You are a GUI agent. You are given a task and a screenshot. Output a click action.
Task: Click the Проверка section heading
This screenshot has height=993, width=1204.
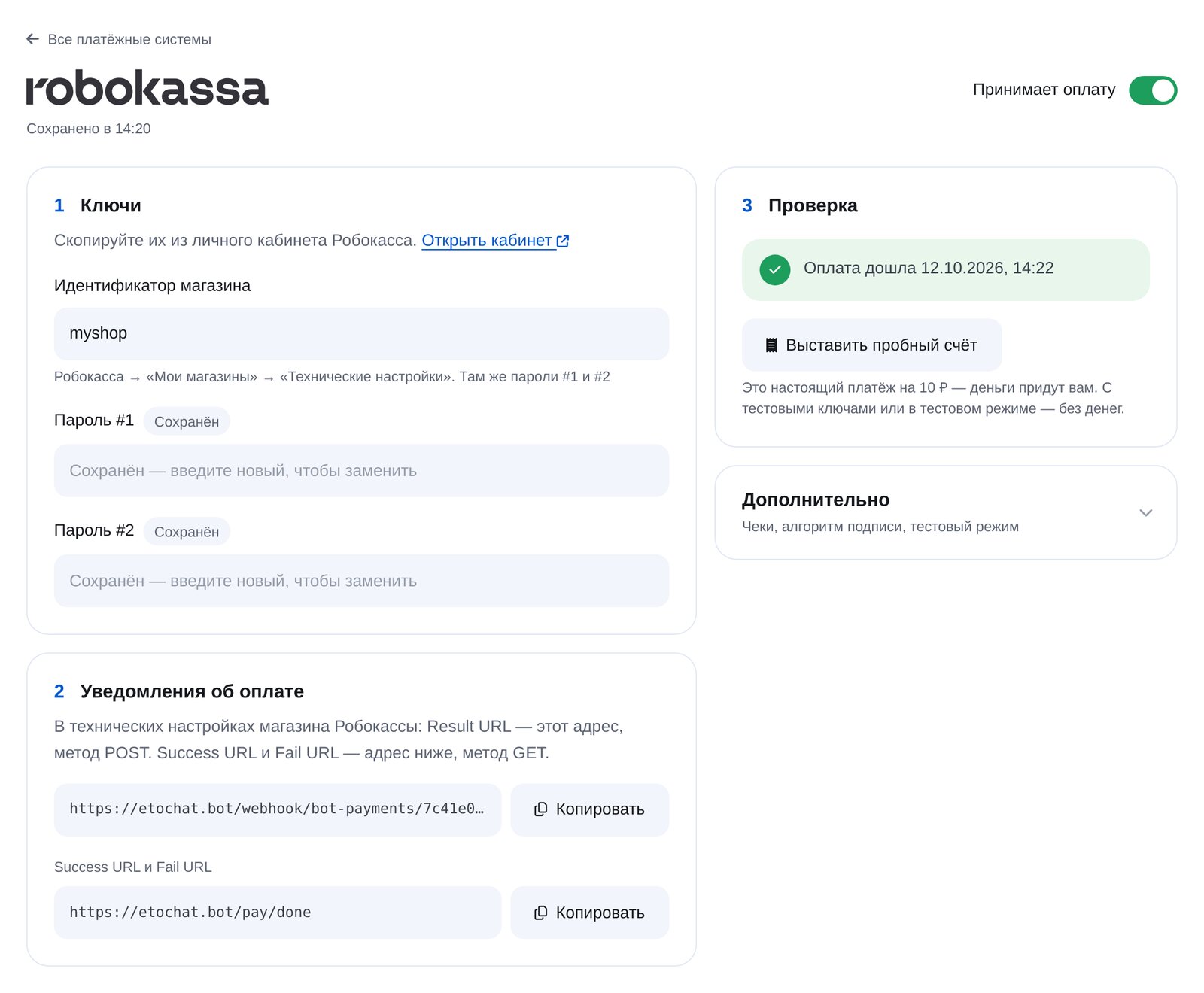pyautogui.click(x=813, y=205)
